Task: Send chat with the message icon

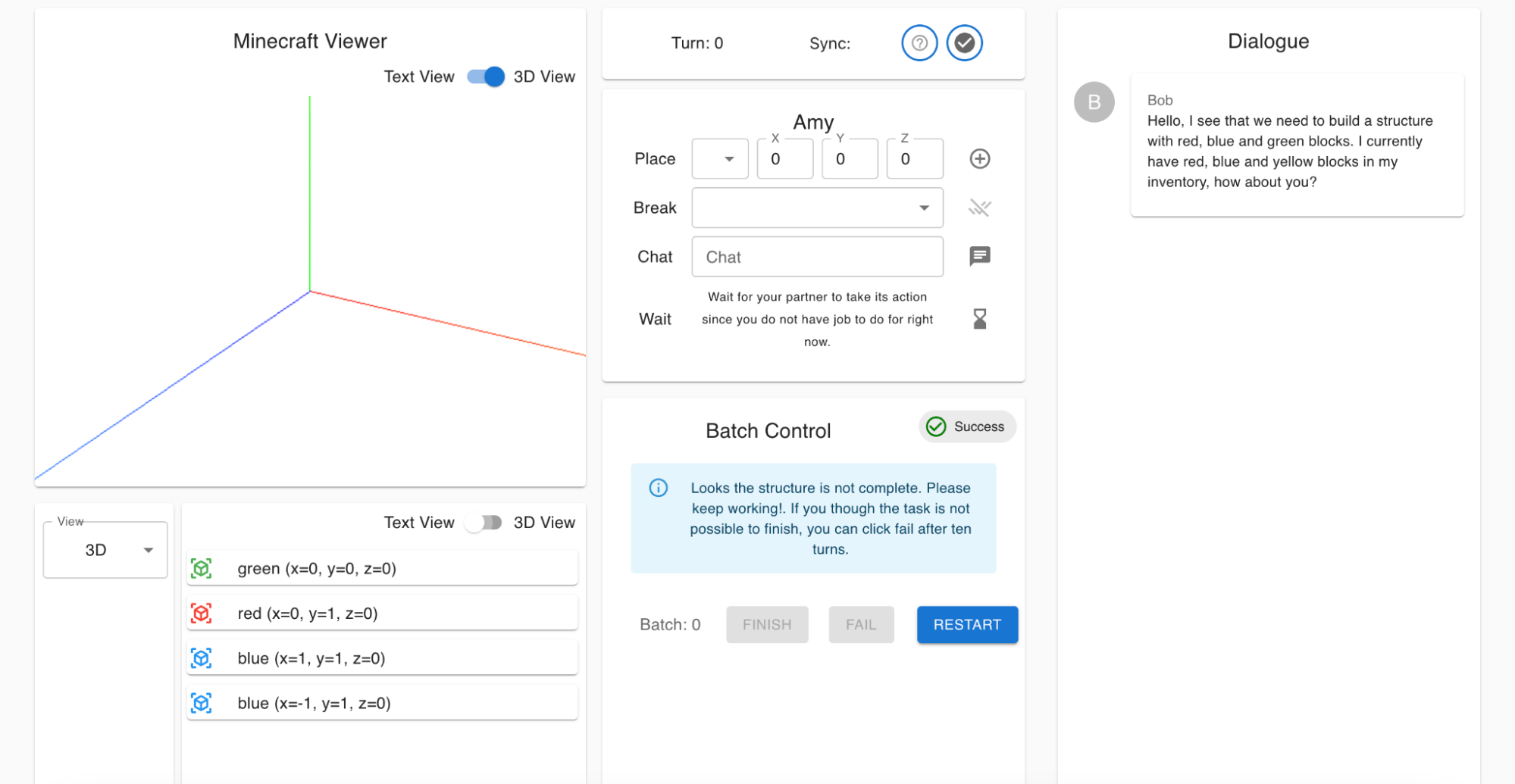Action: (980, 256)
